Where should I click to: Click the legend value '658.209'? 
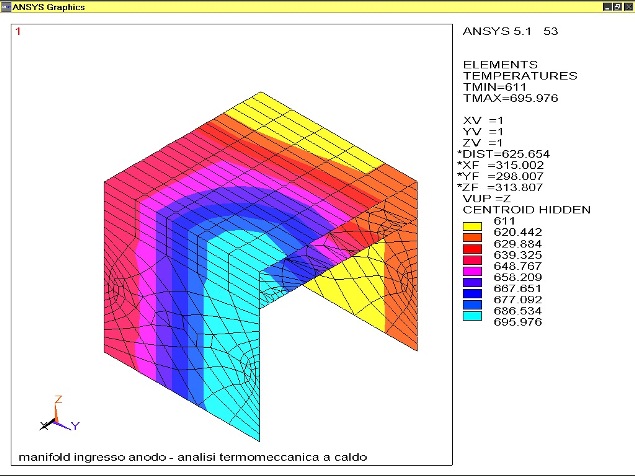click(518, 277)
